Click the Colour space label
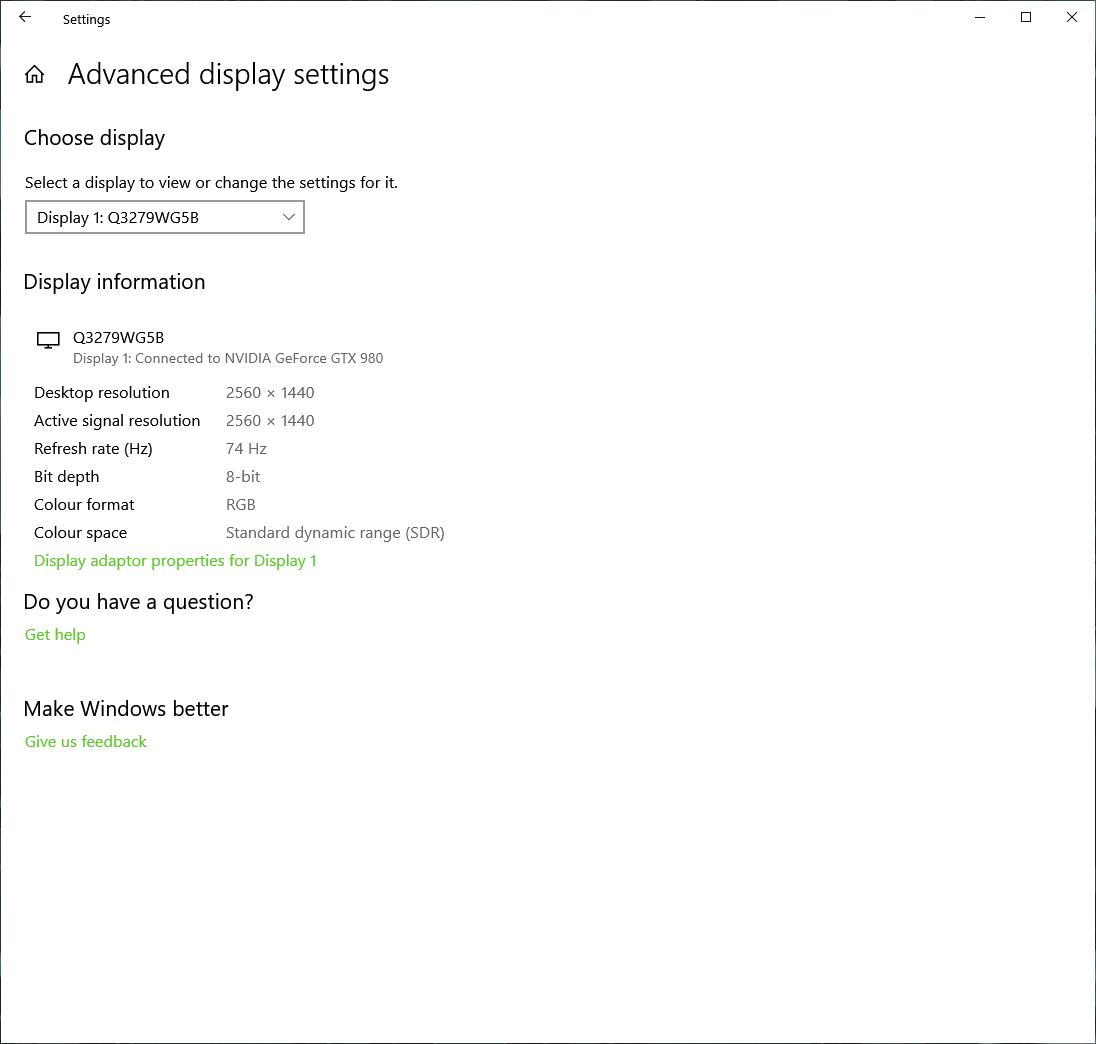The height and width of the screenshot is (1044, 1096). click(x=81, y=532)
